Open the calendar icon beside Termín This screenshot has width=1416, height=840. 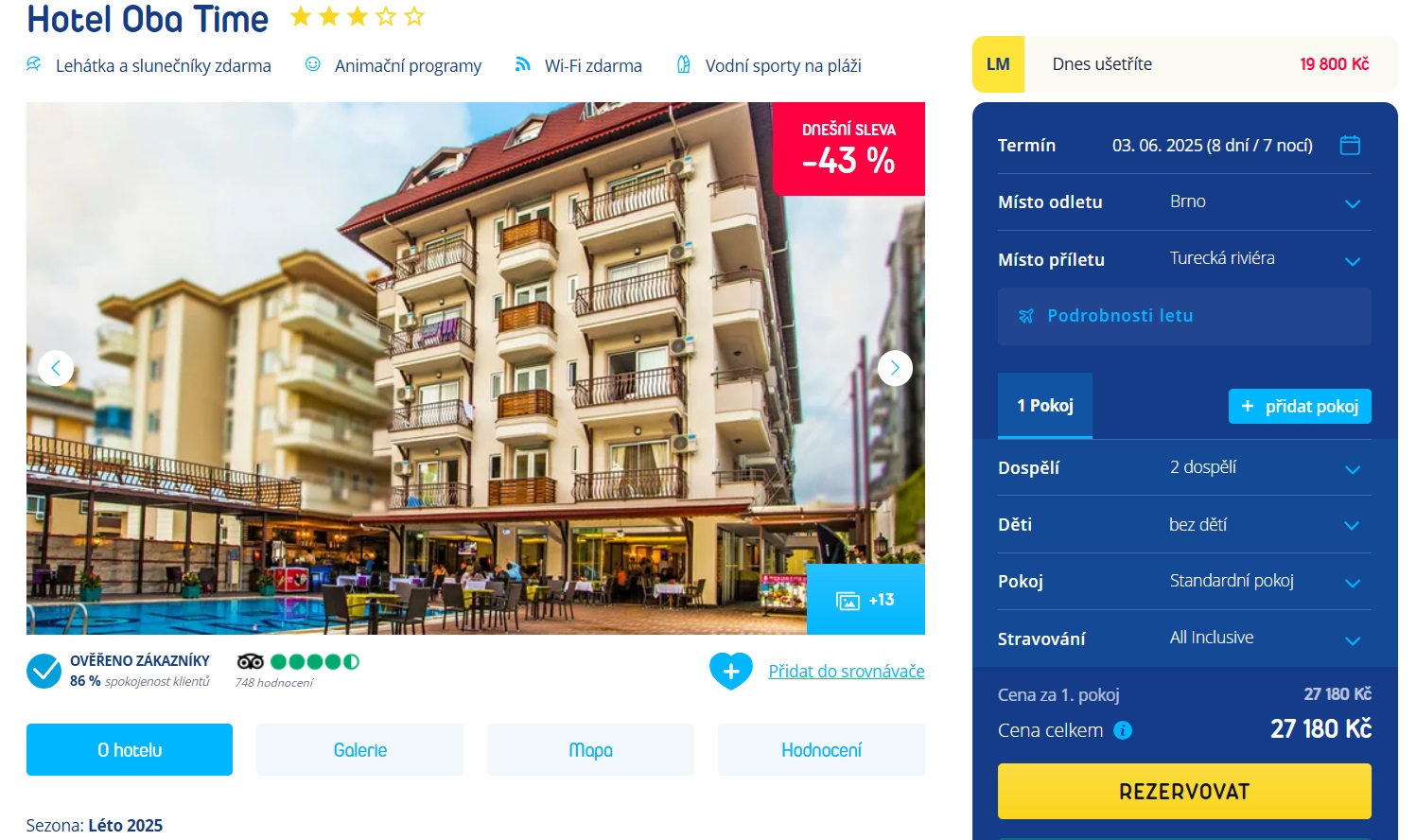(1350, 145)
